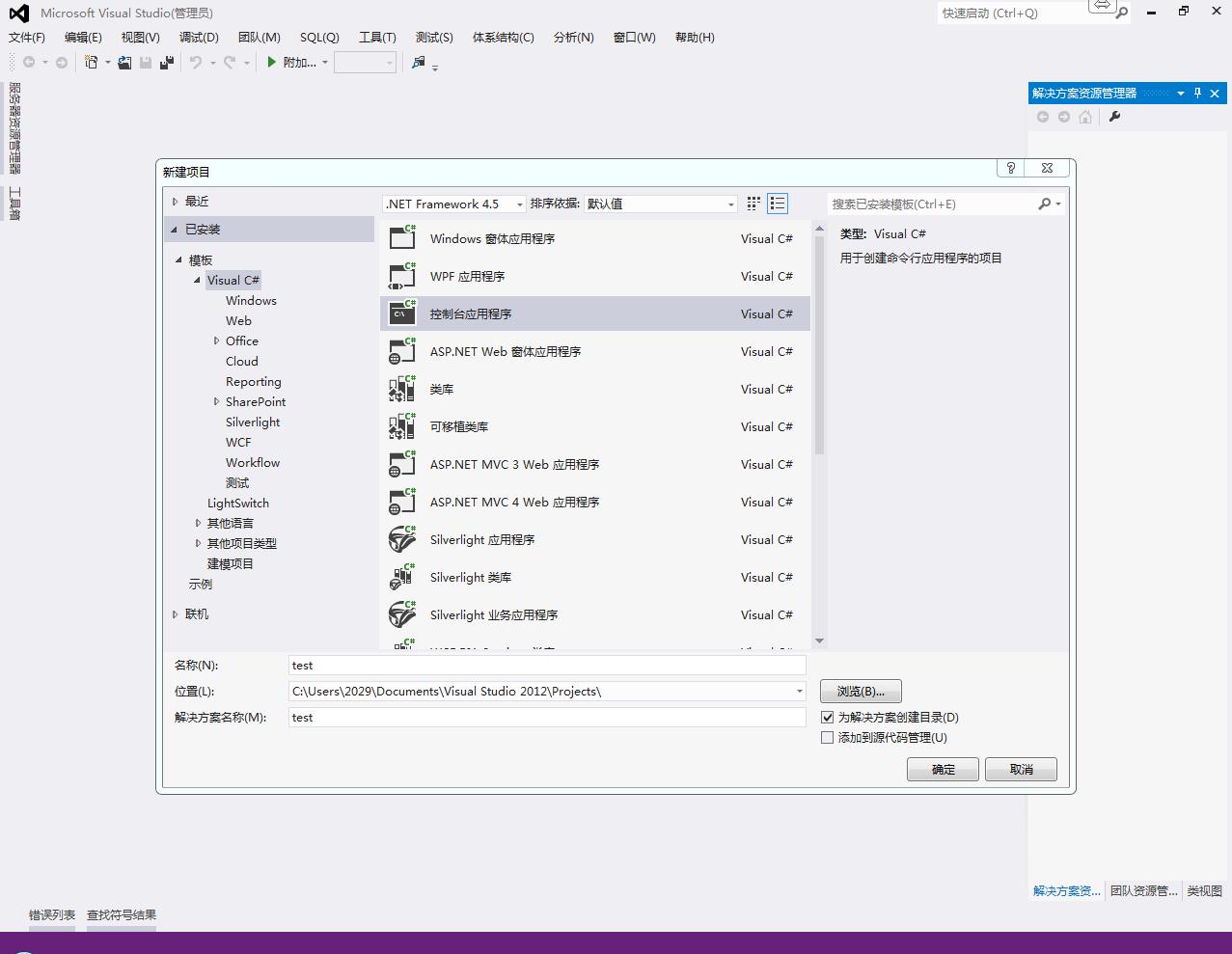Open the 调试(D) menu
The image size is (1232, 954).
pyautogui.click(x=199, y=37)
